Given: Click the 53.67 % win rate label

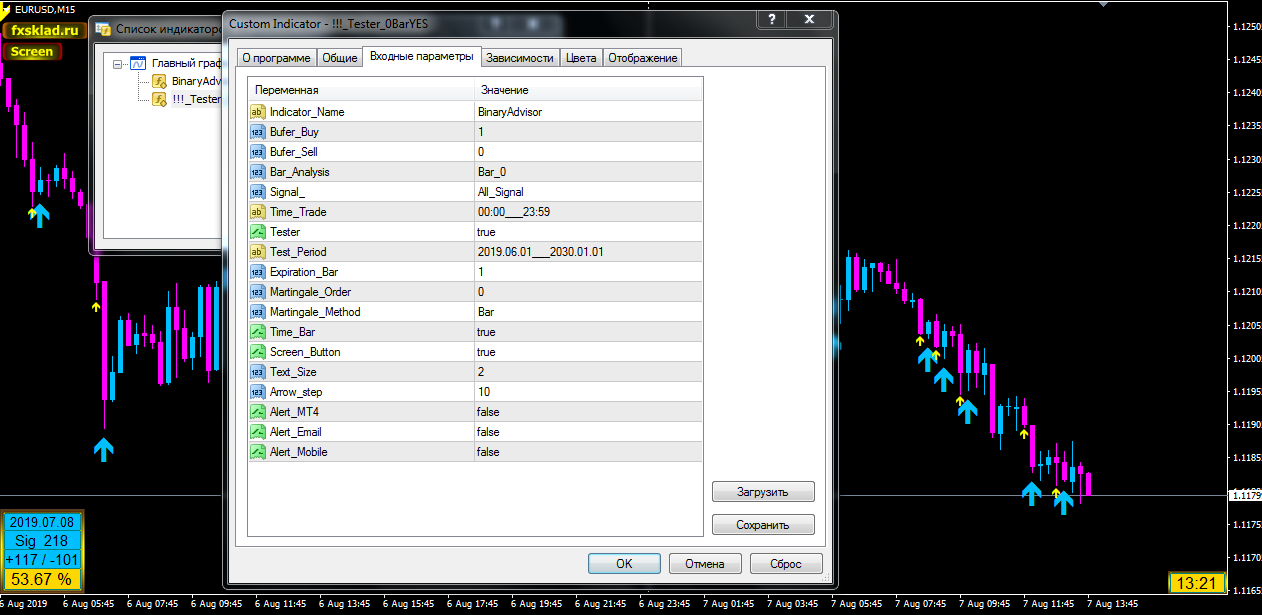Looking at the screenshot, I should pyautogui.click(x=42, y=579).
